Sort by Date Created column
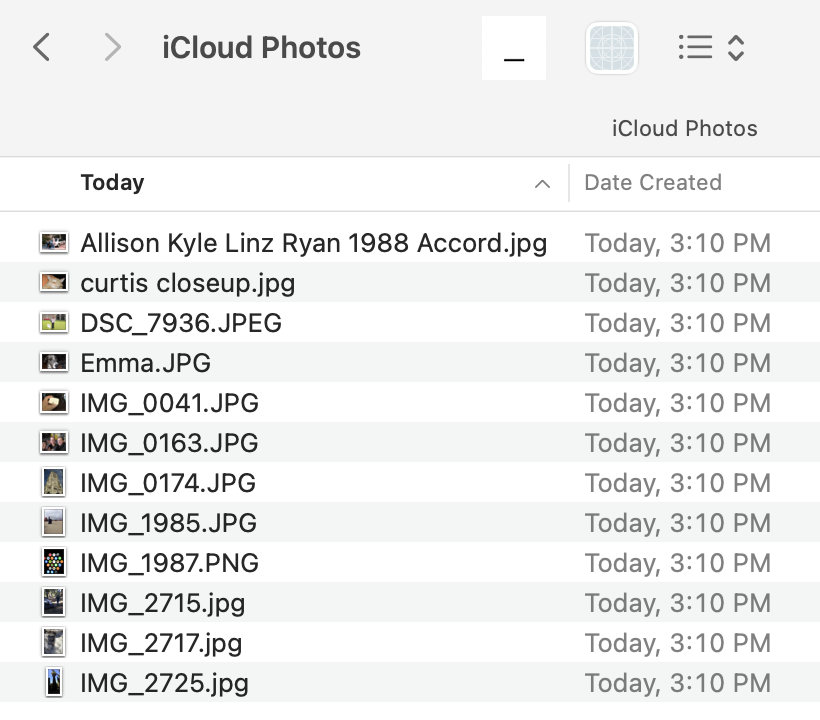This screenshot has height=720, width=820. click(x=652, y=183)
